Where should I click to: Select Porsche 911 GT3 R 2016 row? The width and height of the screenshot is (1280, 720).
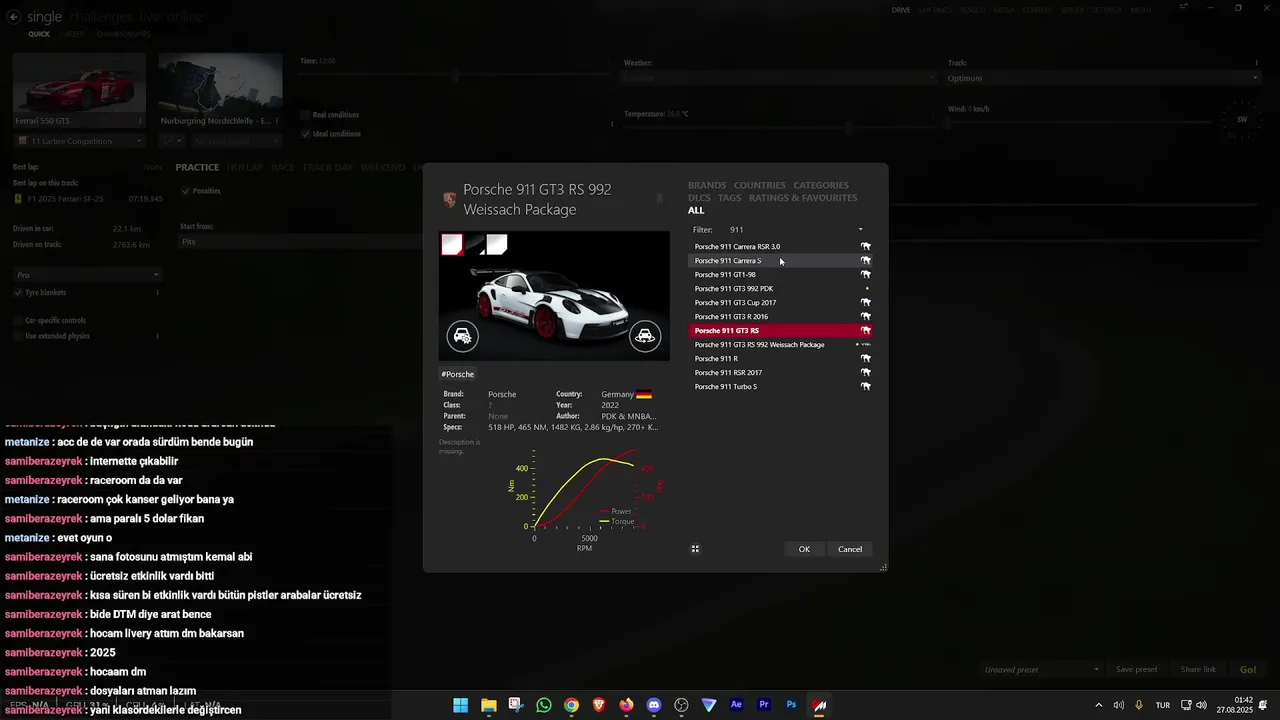click(x=780, y=317)
